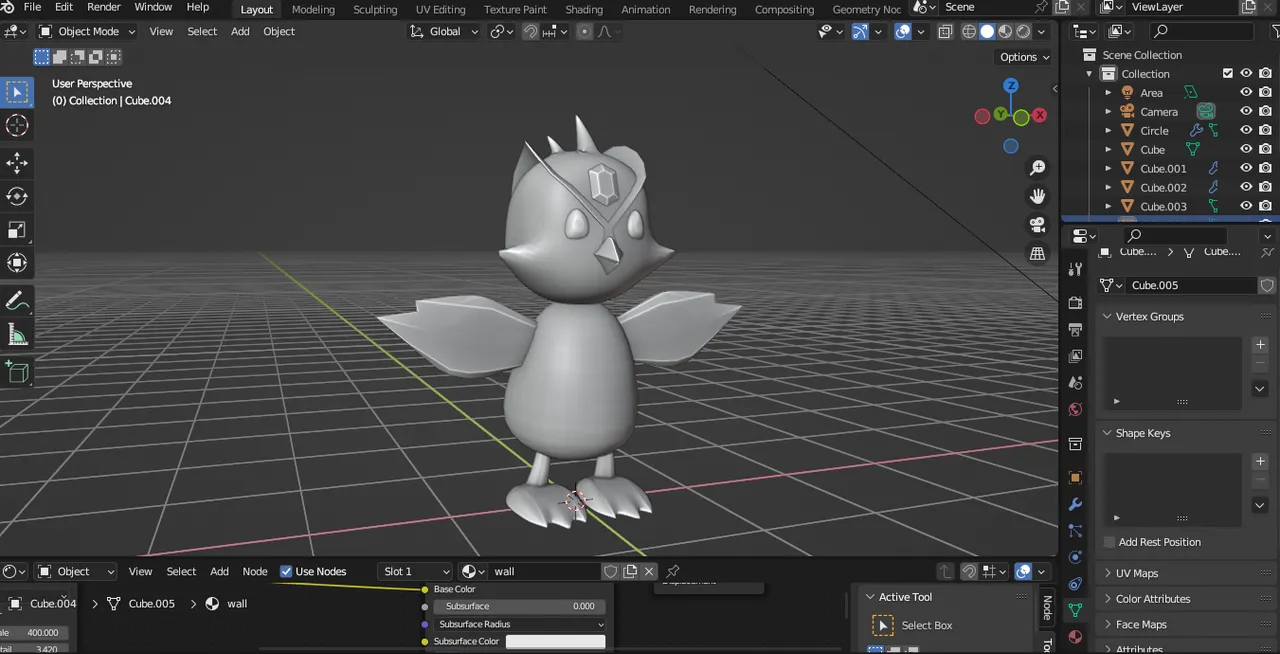
Task: Select the Add Cube tool
Action: coord(17,373)
